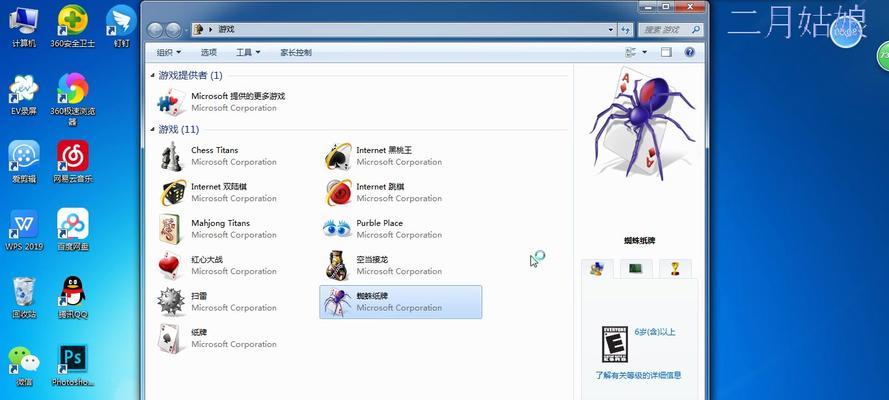Open the 360安全卫士 desktop icon
Image resolution: width=889 pixels, height=400 pixels.
pos(73,27)
